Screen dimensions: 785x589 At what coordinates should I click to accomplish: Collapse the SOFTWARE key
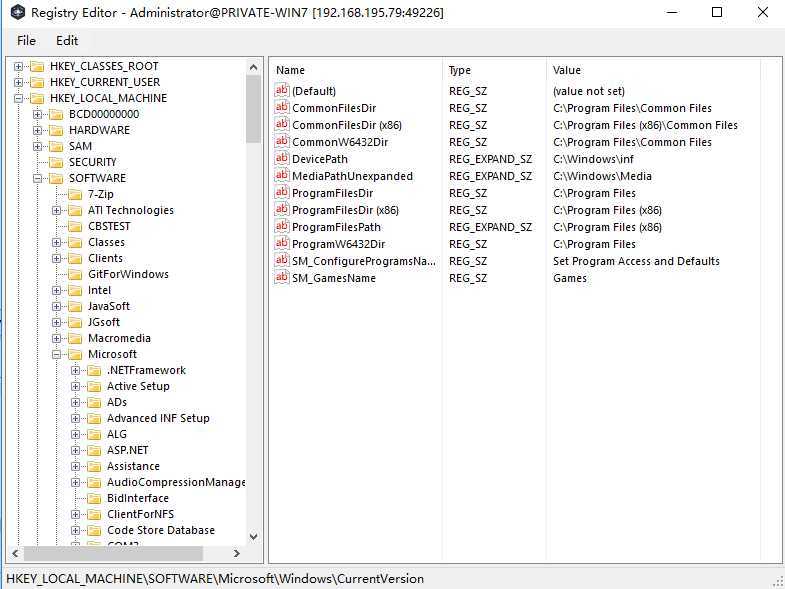(37, 178)
